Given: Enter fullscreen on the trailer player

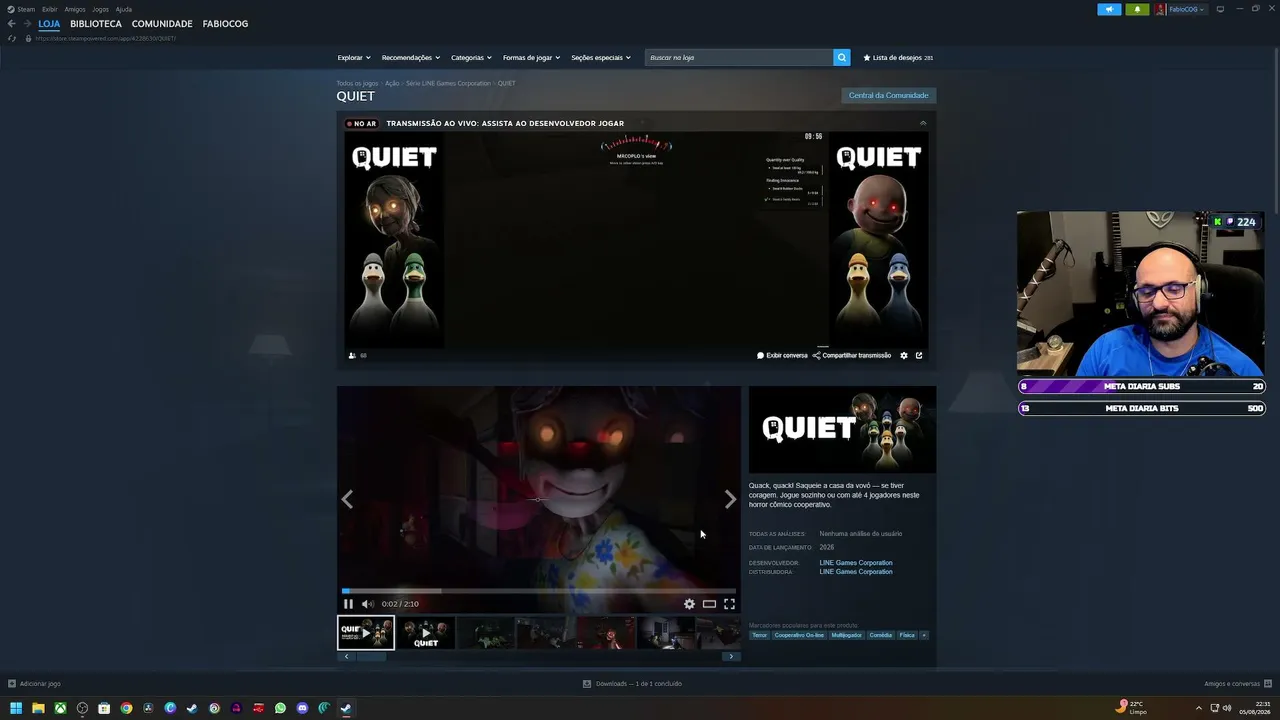Looking at the screenshot, I should pyautogui.click(x=729, y=604).
